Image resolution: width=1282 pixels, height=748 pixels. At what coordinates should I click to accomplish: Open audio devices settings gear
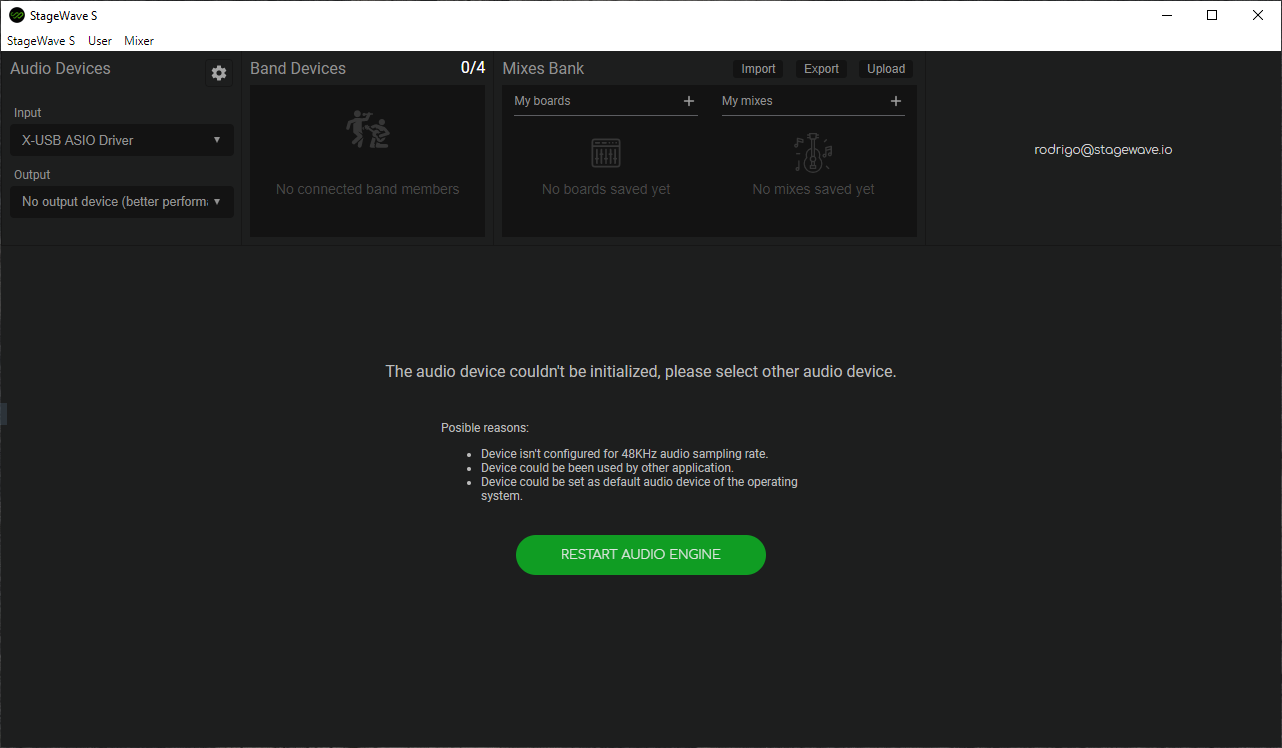click(x=219, y=73)
